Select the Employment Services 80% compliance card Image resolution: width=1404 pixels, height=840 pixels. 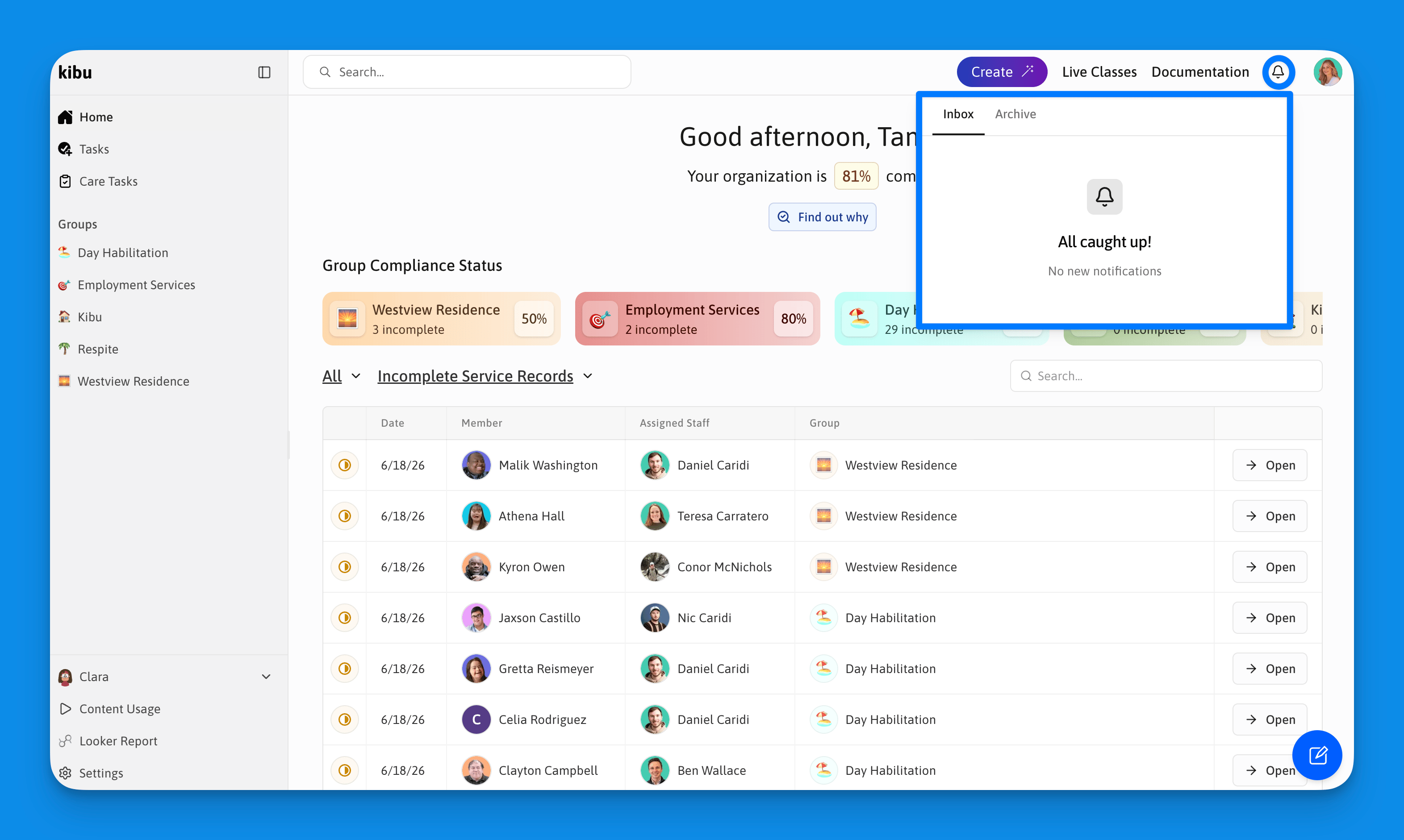pos(698,319)
